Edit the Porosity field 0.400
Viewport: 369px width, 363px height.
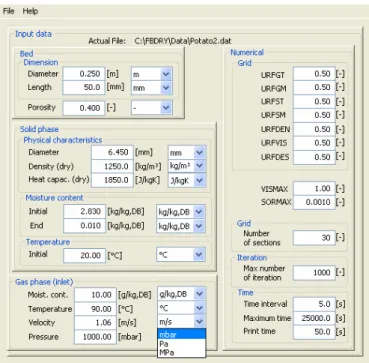pyautogui.click(x=84, y=108)
